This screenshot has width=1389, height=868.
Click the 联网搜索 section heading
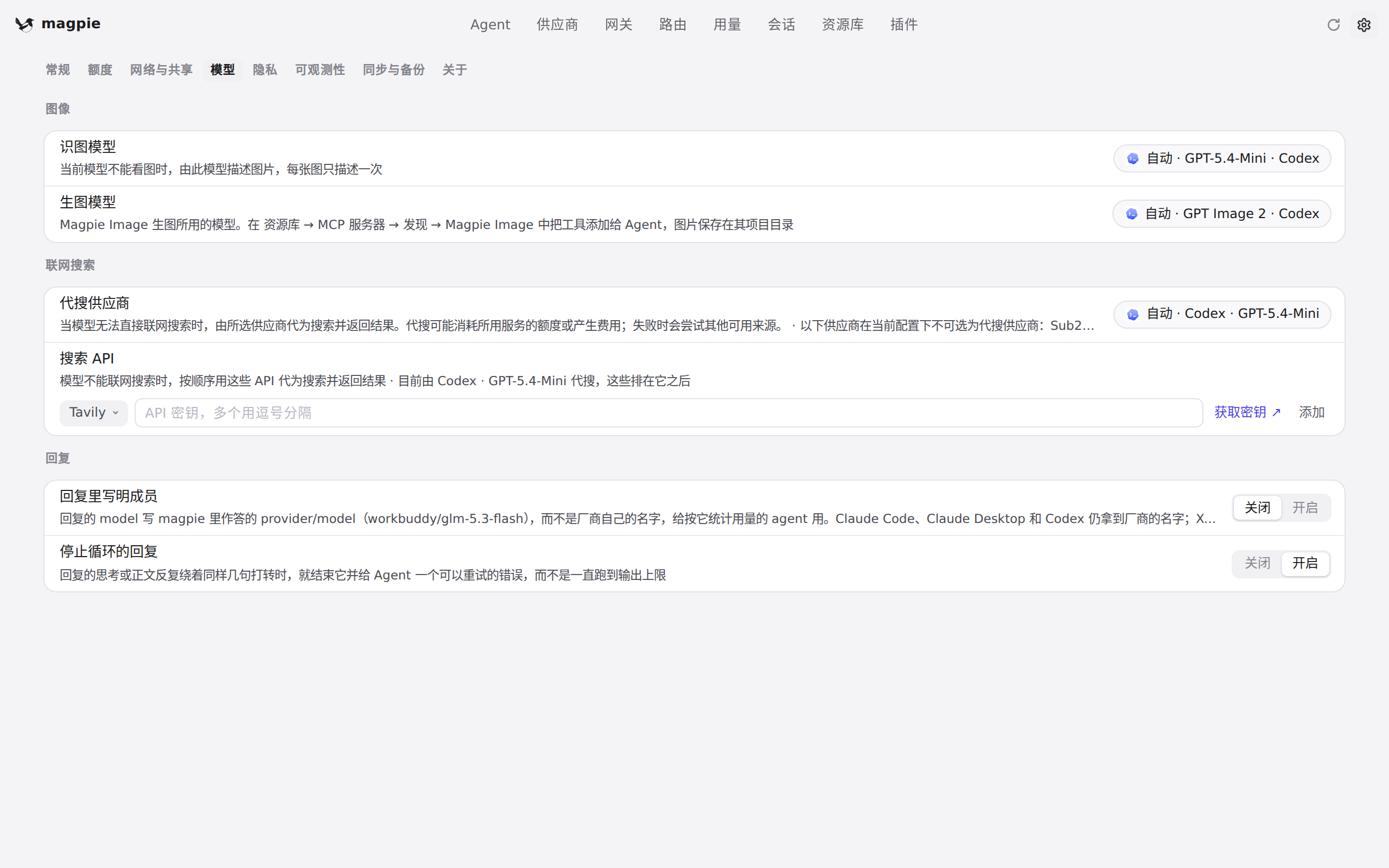[70, 265]
